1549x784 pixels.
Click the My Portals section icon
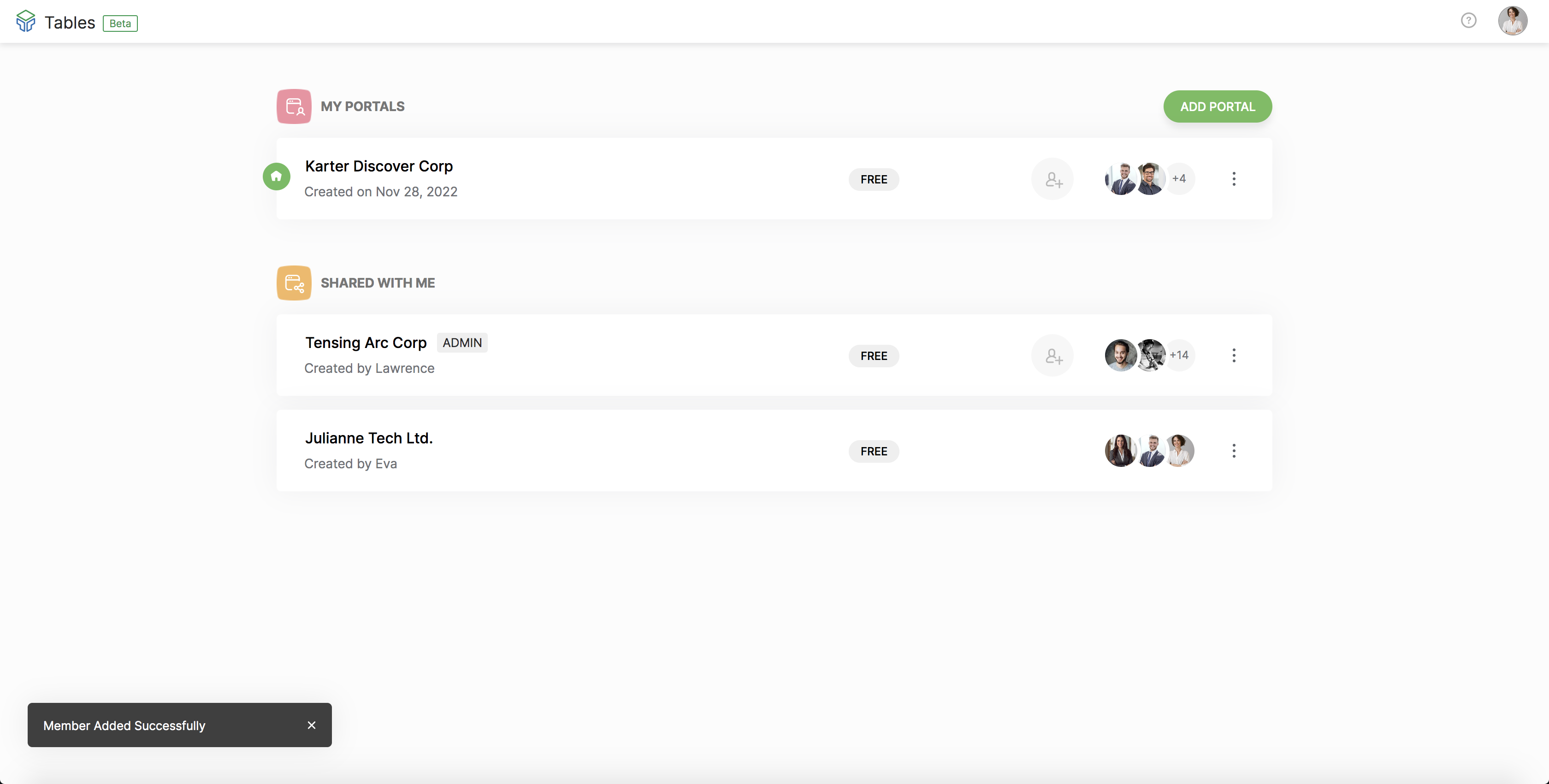[294, 106]
